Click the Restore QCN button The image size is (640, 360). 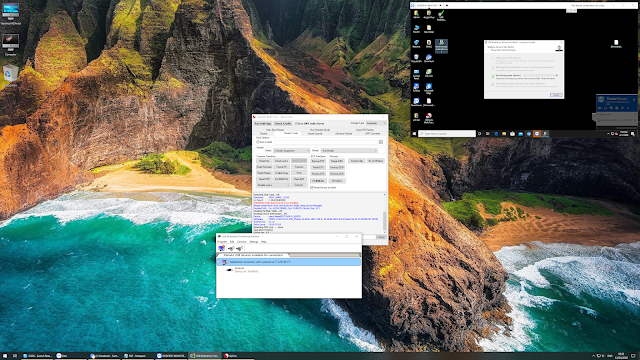click(x=337, y=174)
